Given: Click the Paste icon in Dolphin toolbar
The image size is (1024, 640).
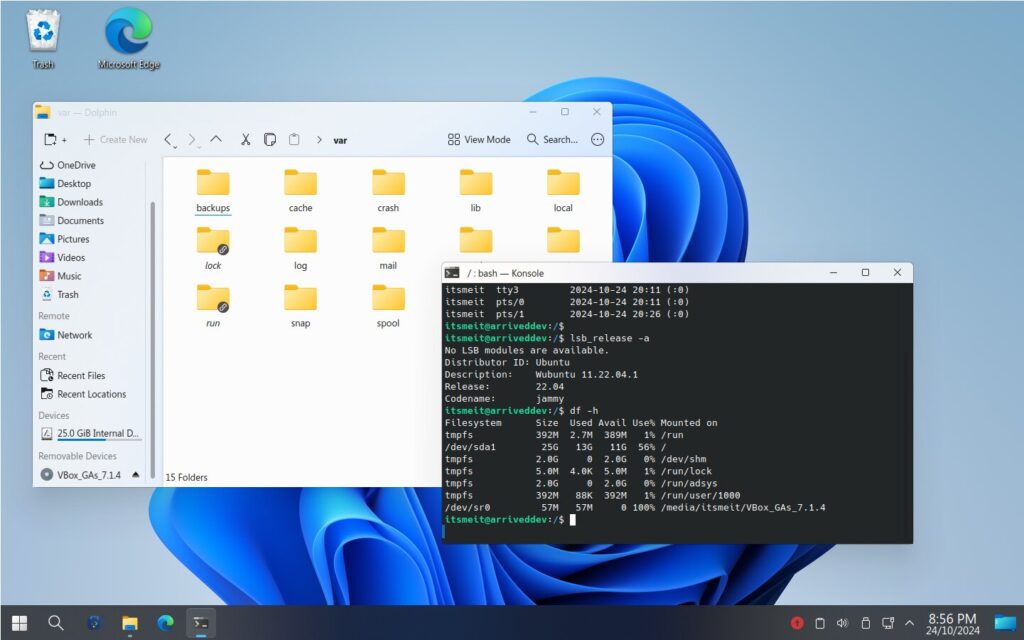Looking at the screenshot, I should 294,139.
